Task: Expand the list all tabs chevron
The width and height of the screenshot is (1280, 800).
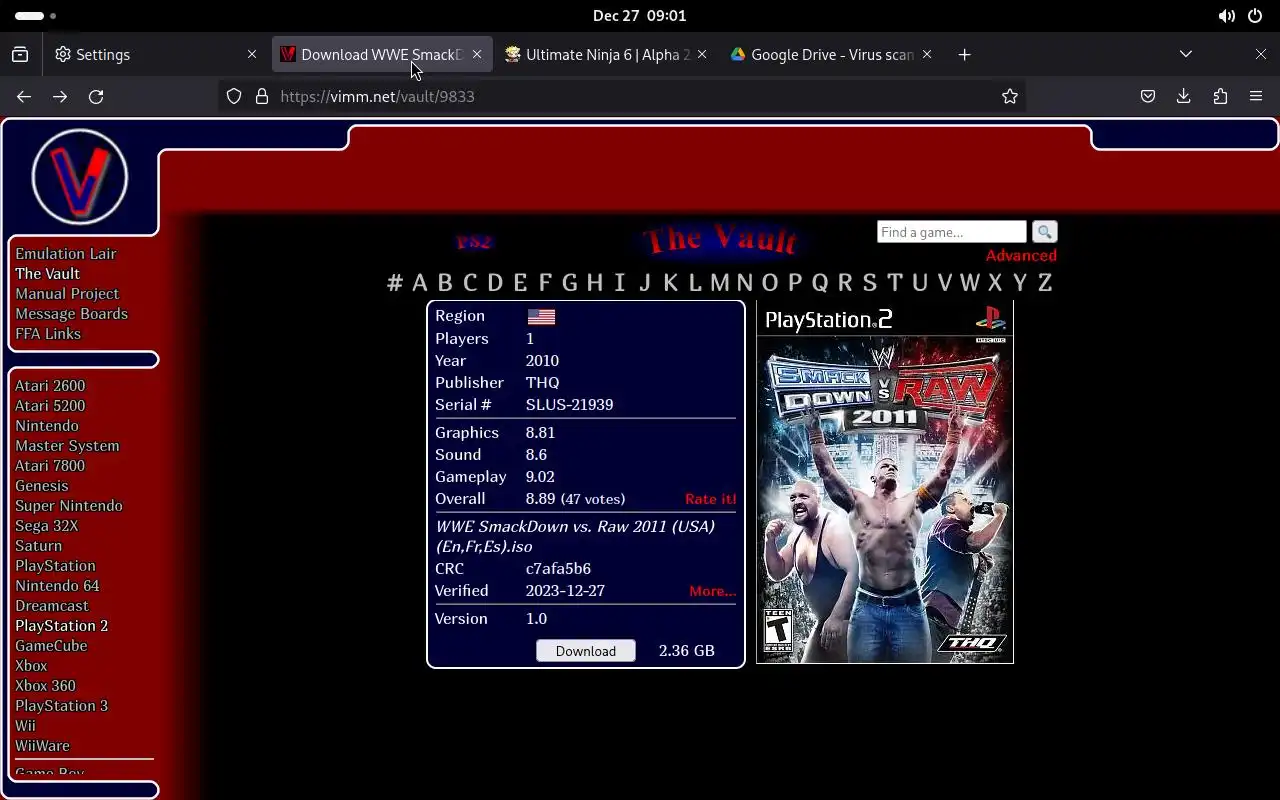Action: [1186, 54]
